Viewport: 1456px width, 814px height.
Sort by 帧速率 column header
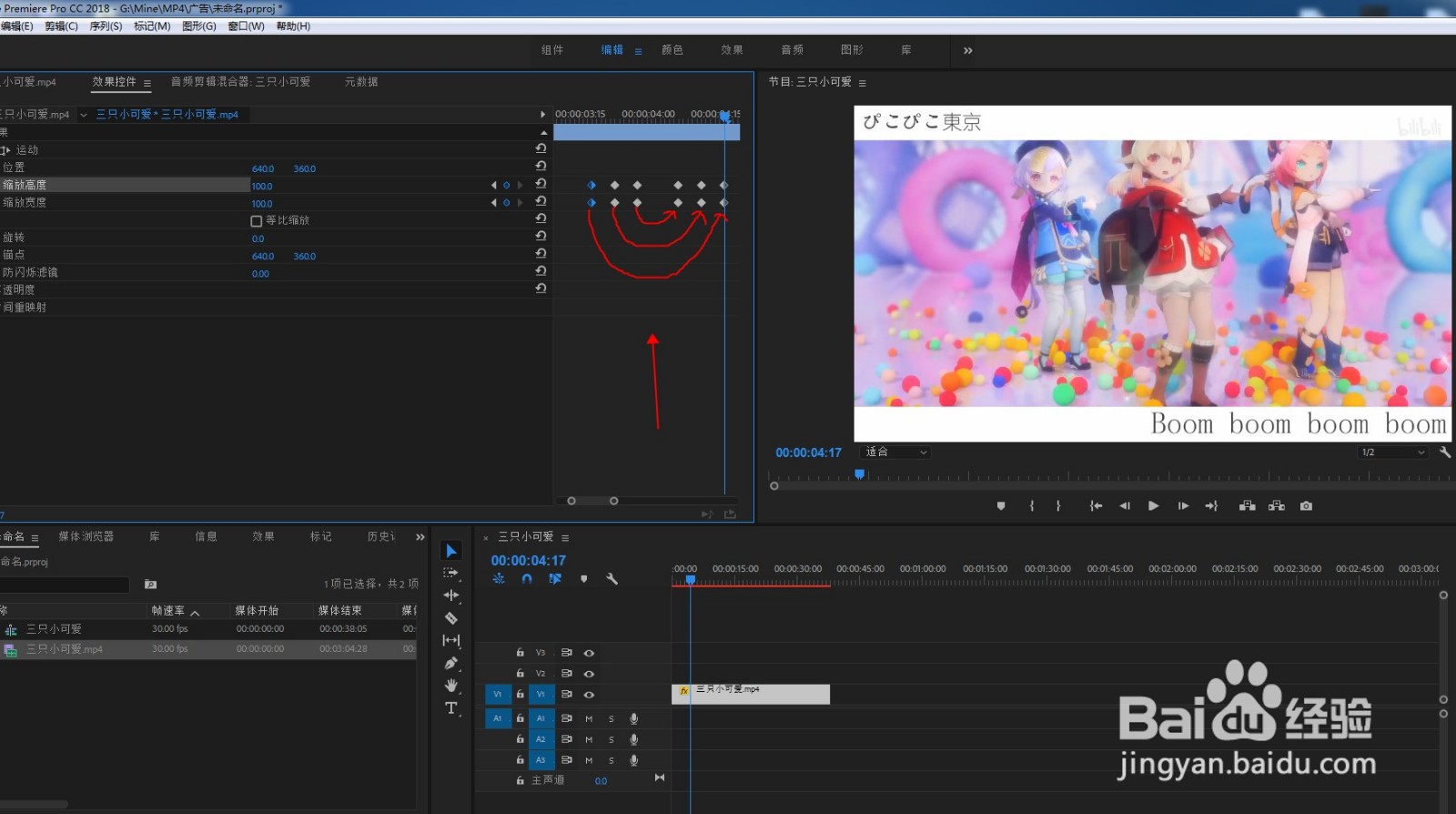168,611
